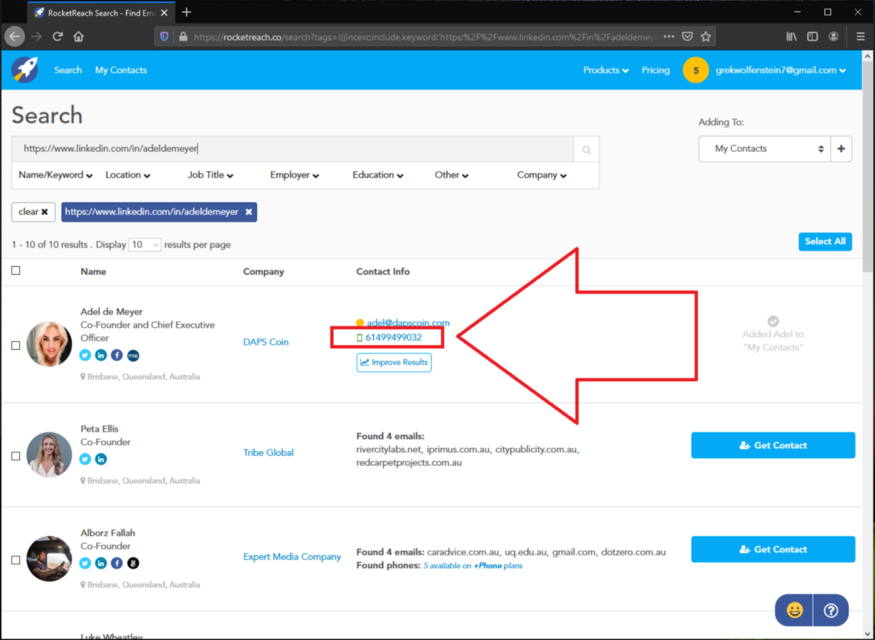Go to the Pricing page
The height and width of the screenshot is (640, 875).
(x=656, y=70)
